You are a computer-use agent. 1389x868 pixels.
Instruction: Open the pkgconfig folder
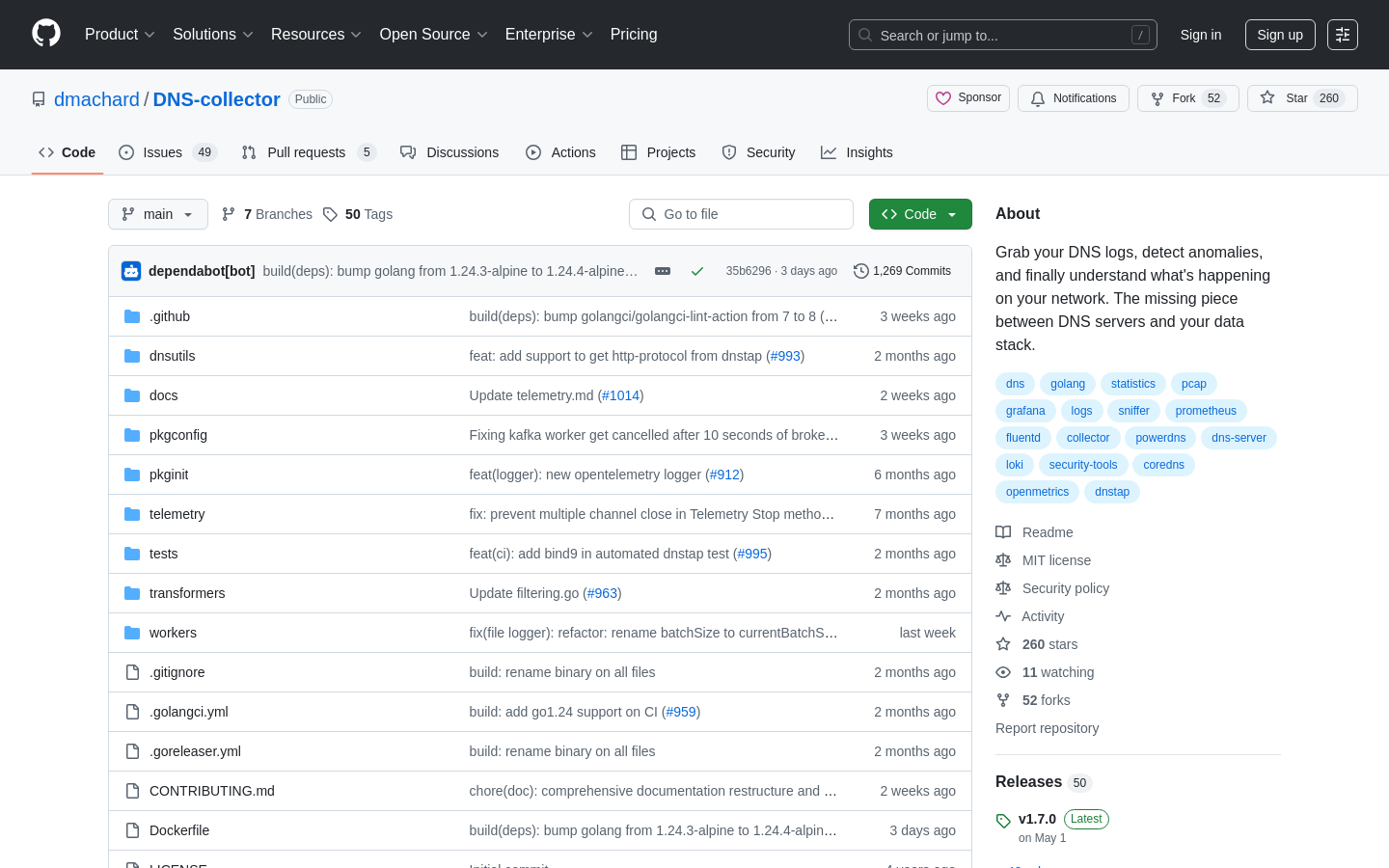pos(178,435)
